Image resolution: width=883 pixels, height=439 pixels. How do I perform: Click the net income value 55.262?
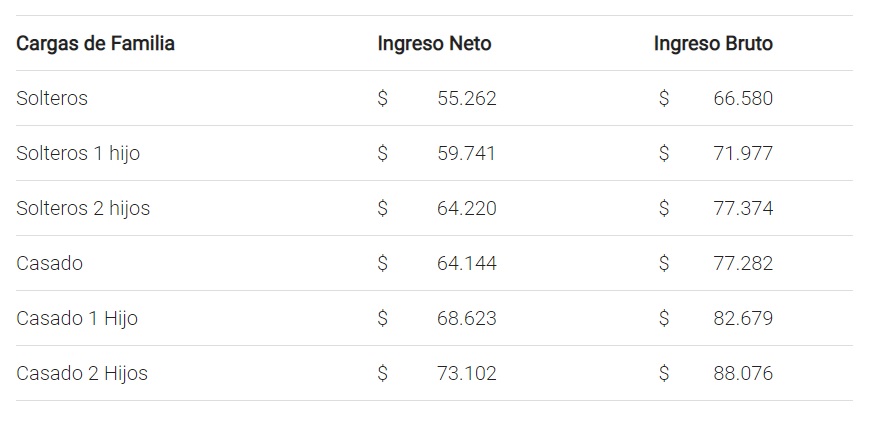pos(466,99)
